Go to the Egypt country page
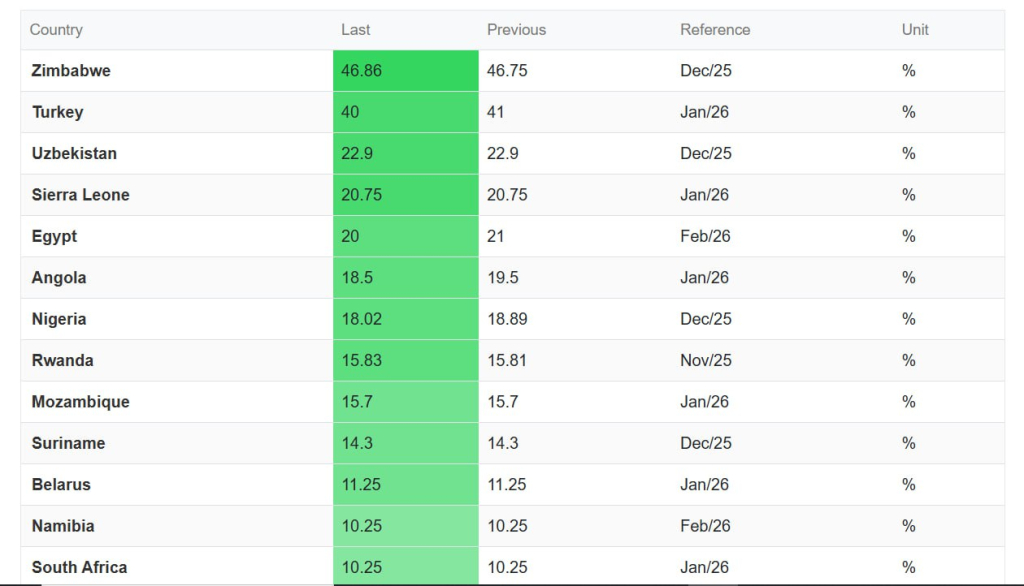 54,236
